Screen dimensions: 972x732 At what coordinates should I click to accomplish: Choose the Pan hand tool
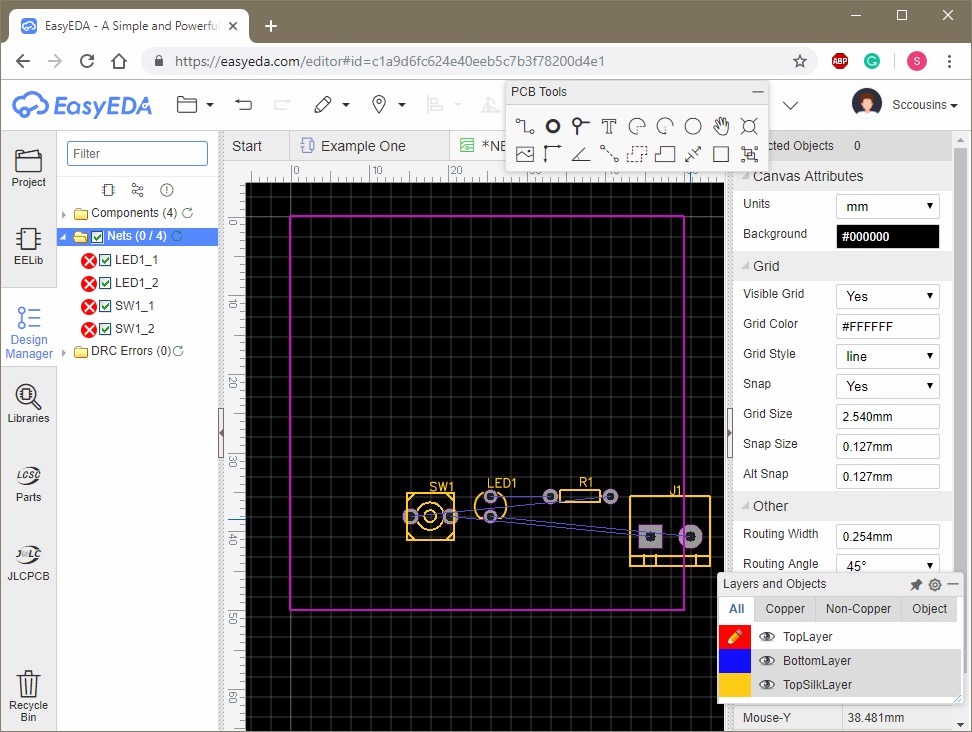coord(721,126)
